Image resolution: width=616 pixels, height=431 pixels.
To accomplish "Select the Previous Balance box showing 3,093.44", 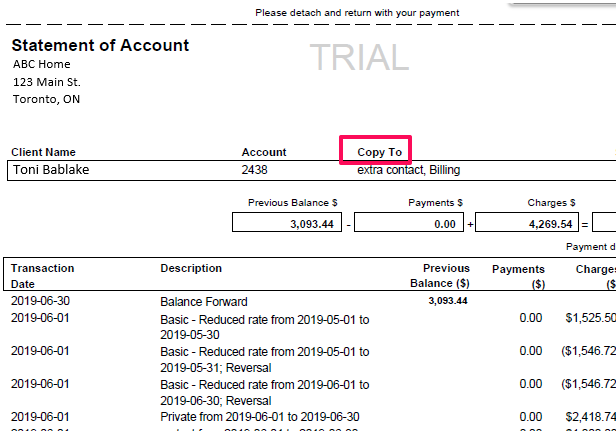I will [288, 224].
